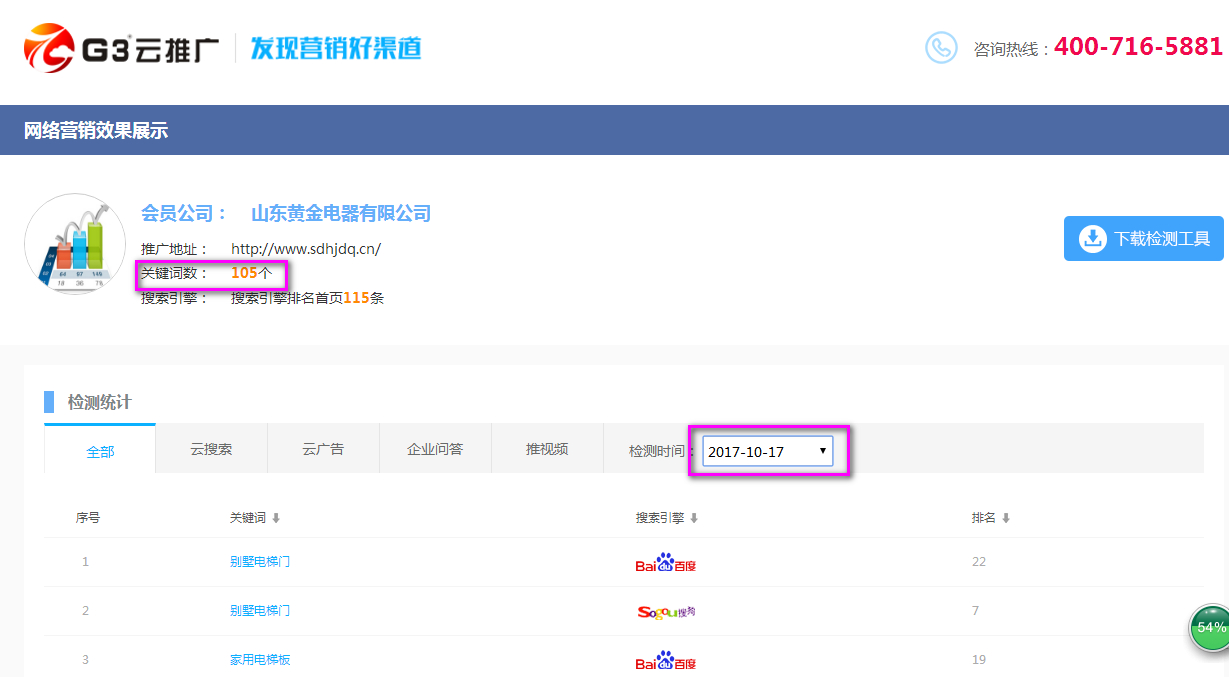The width and height of the screenshot is (1229, 677).
Task: Open the 家用电梯板 keyword link
Action: [x=260, y=660]
